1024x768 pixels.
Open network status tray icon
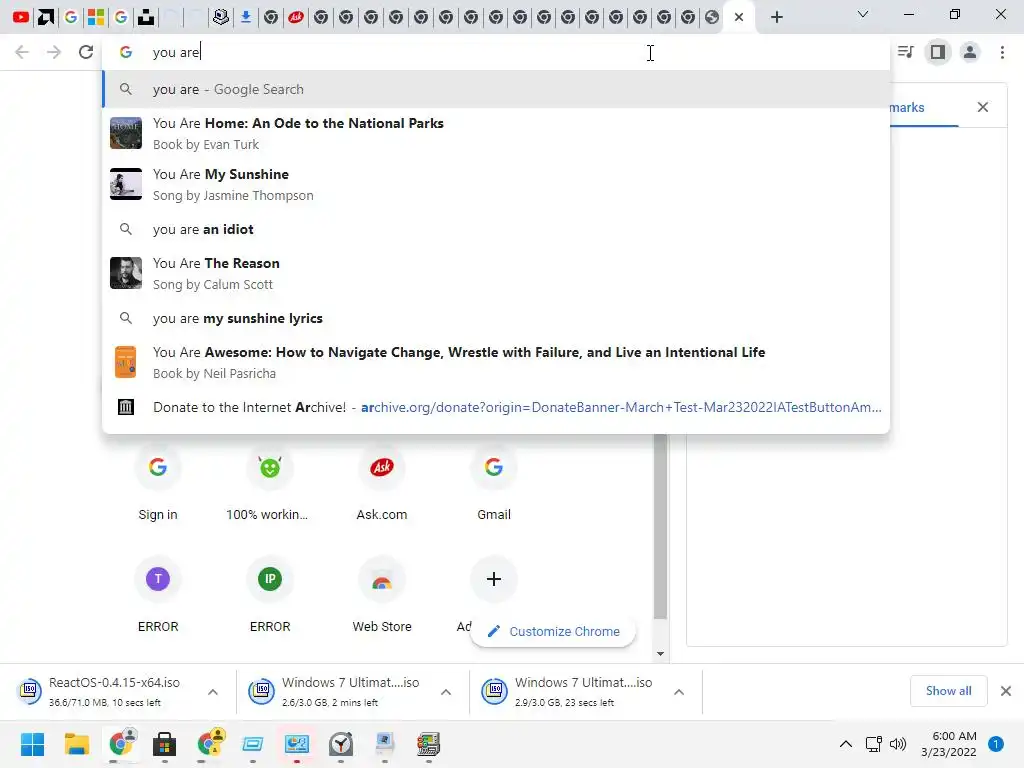point(873,744)
